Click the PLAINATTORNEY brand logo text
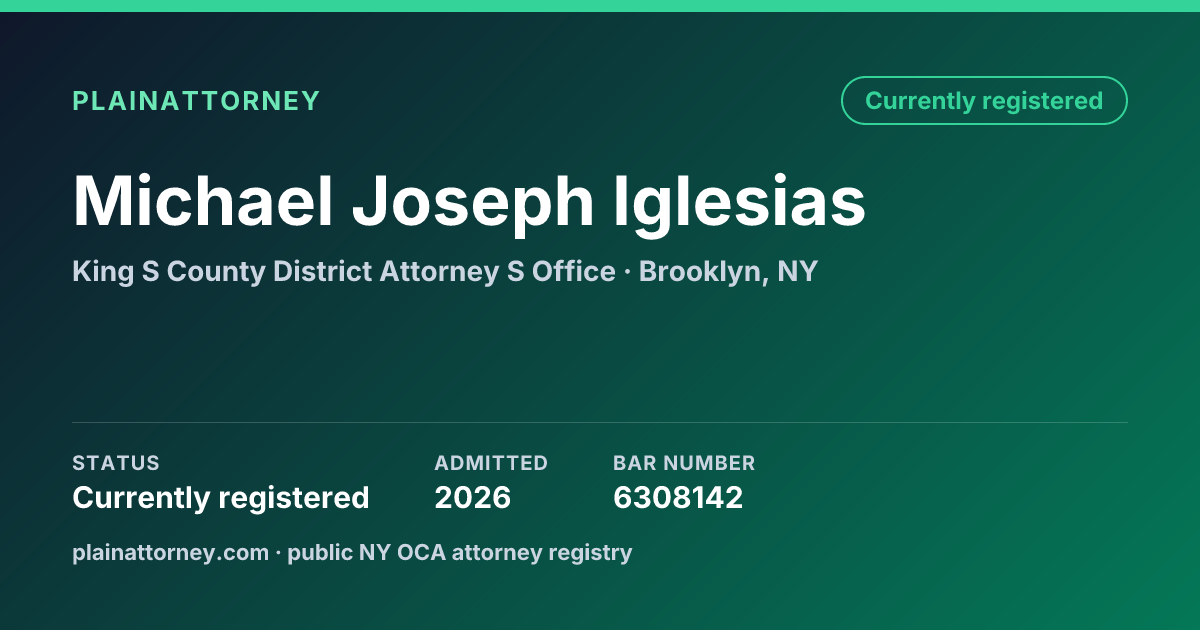 click(196, 101)
